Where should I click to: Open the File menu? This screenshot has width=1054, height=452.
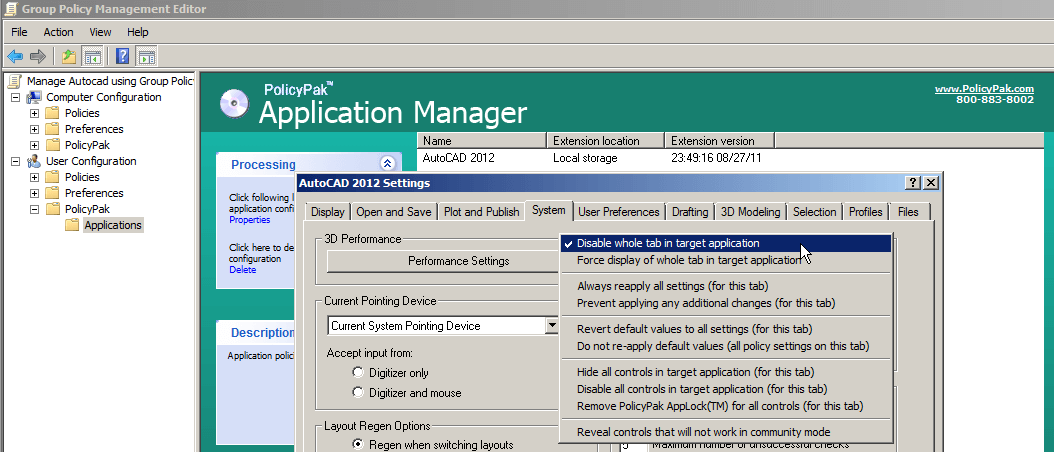19,32
